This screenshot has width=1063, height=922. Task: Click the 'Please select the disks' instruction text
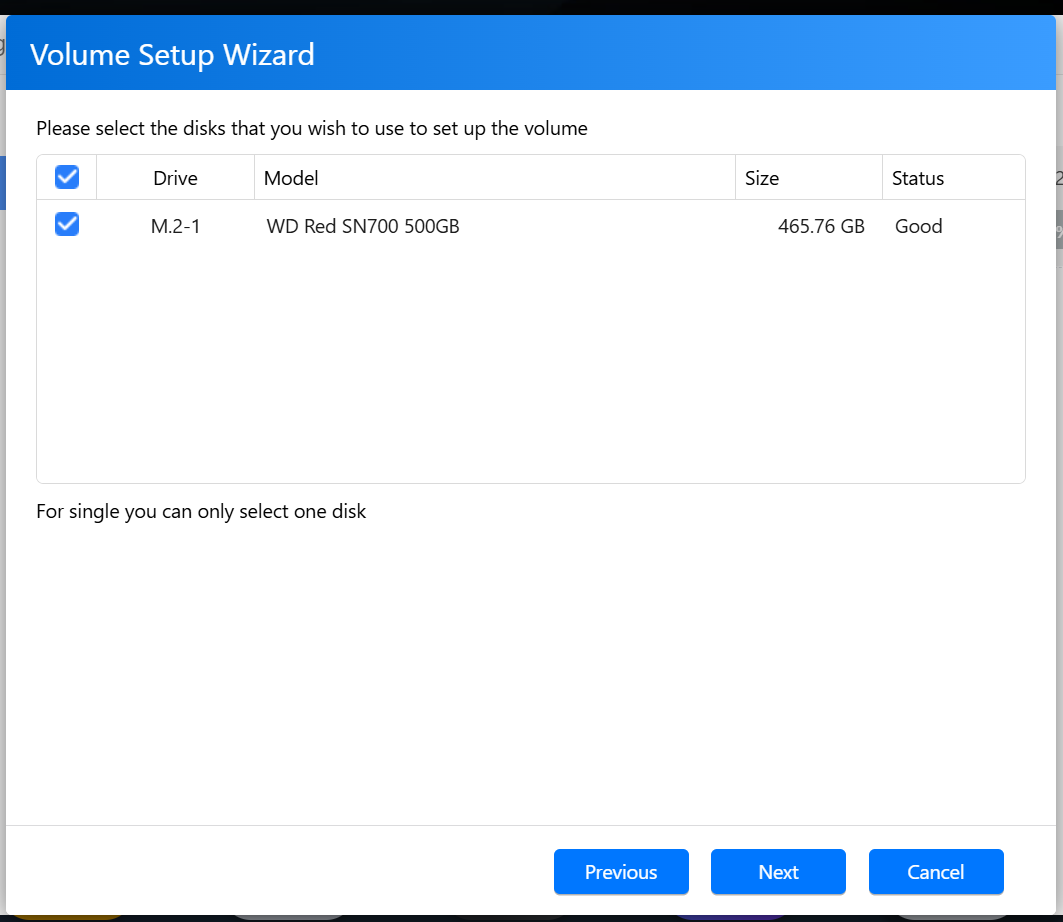pos(312,128)
